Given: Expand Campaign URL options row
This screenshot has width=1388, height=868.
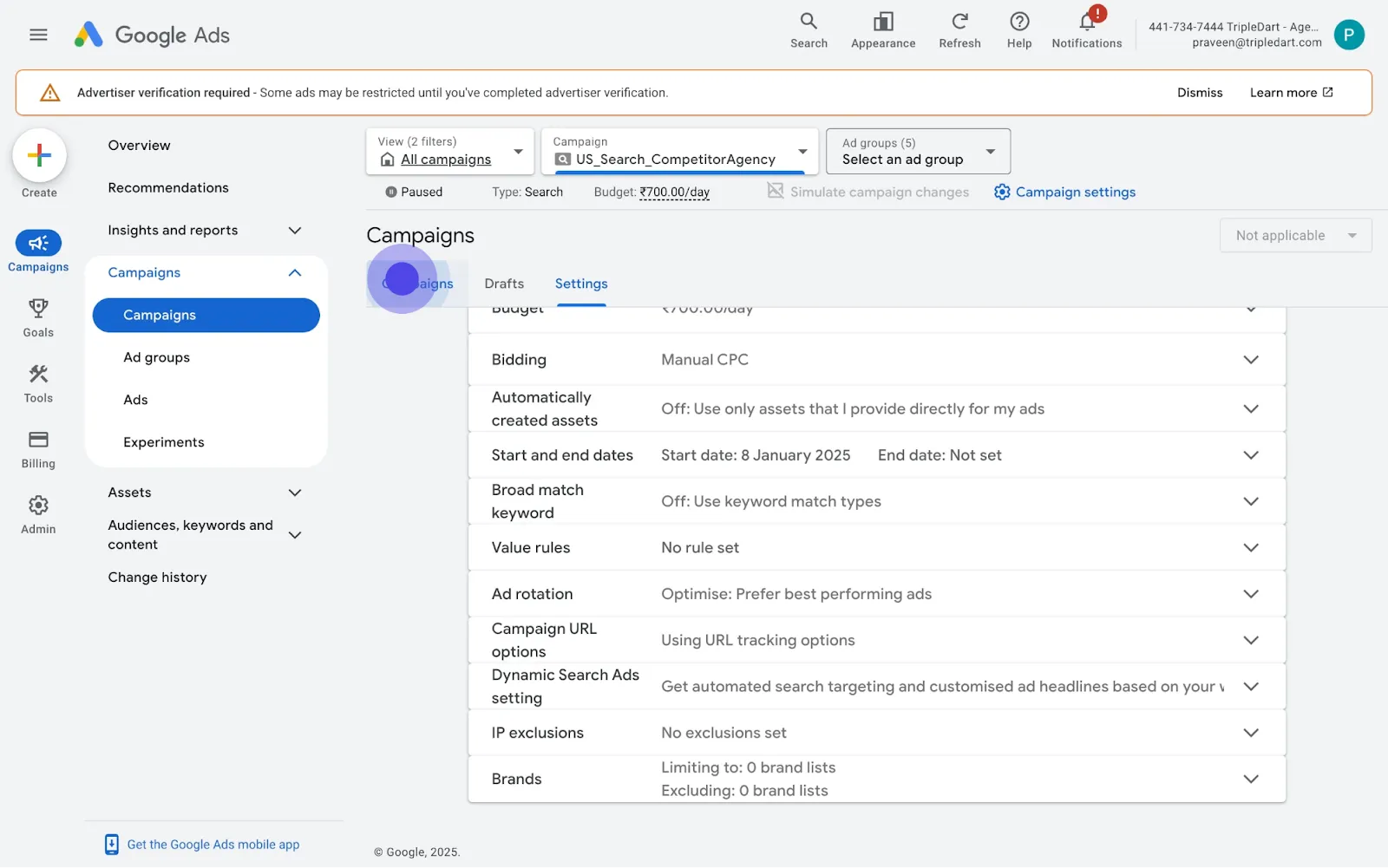Looking at the screenshot, I should [x=877, y=640].
